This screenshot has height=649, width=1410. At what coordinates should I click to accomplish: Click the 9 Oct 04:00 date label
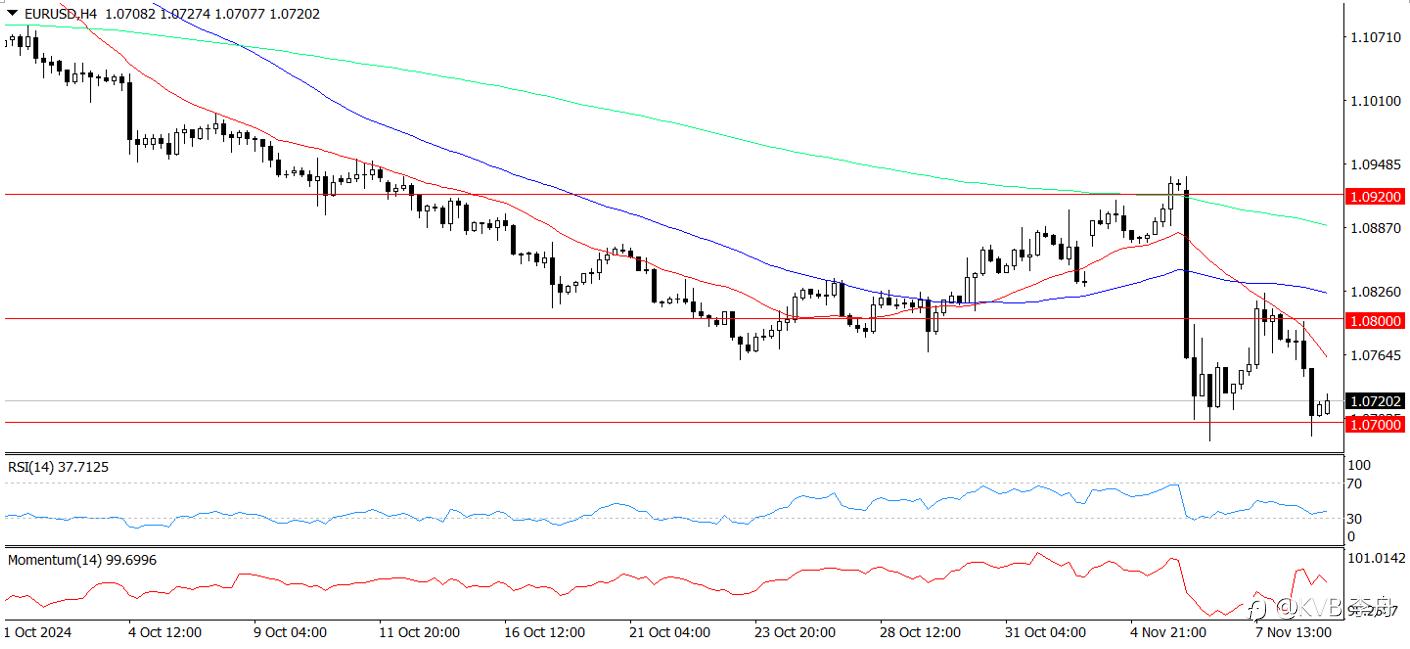click(x=290, y=633)
